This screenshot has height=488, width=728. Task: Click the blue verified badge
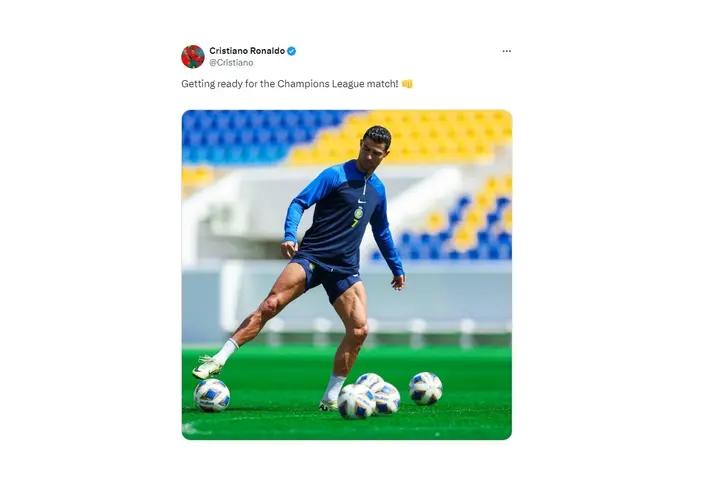pyautogui.click(x=292, y=51)
